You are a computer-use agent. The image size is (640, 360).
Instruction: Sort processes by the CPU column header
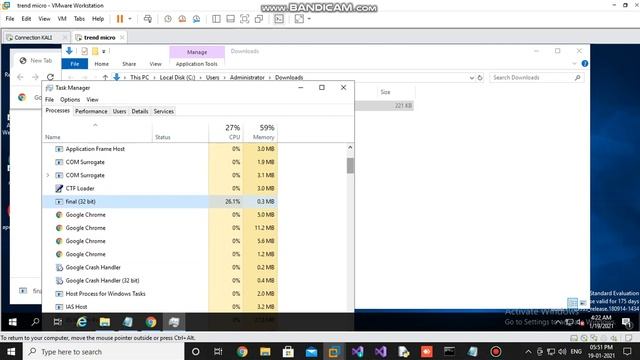(226, 132)
